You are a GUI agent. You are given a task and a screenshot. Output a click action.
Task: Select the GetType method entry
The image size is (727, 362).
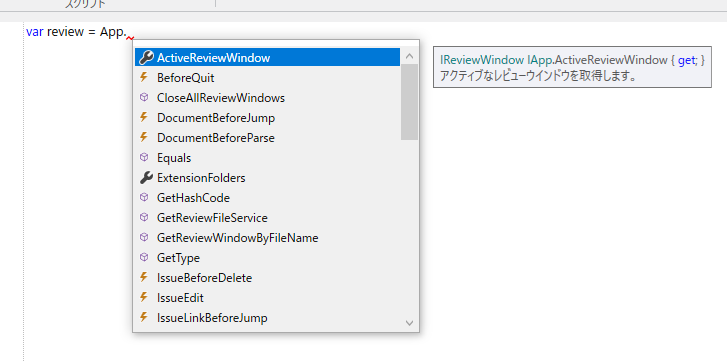[268, 258]
